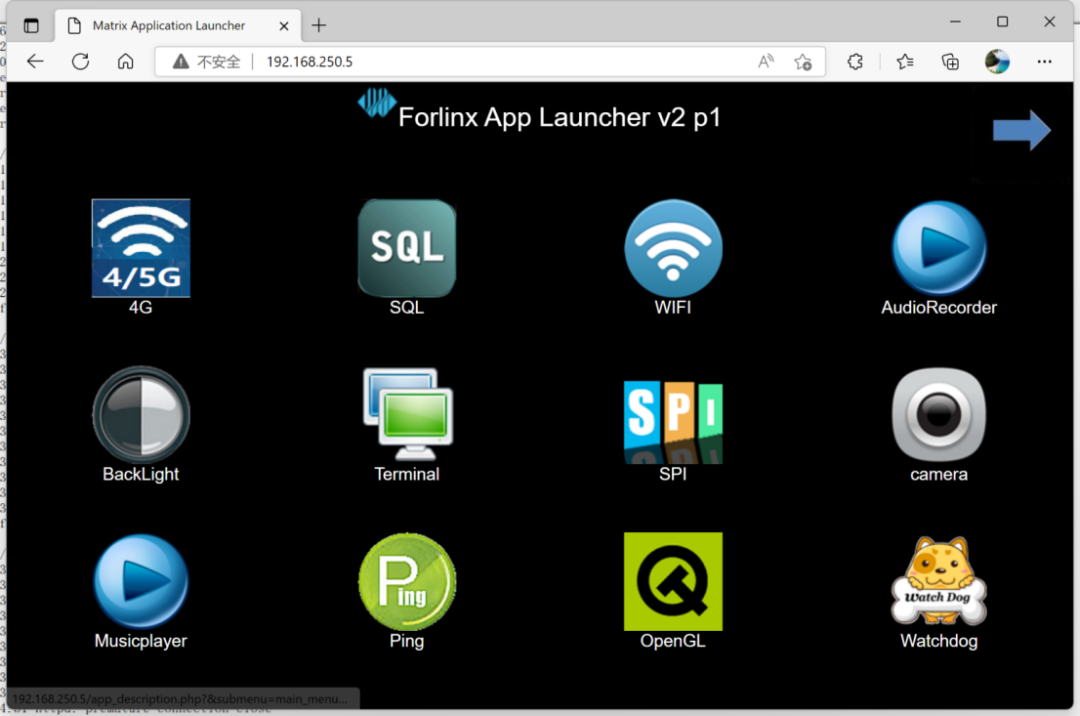The image size is (1080, 716).
Task: Click the camera label text
Action: click(939, 474)
